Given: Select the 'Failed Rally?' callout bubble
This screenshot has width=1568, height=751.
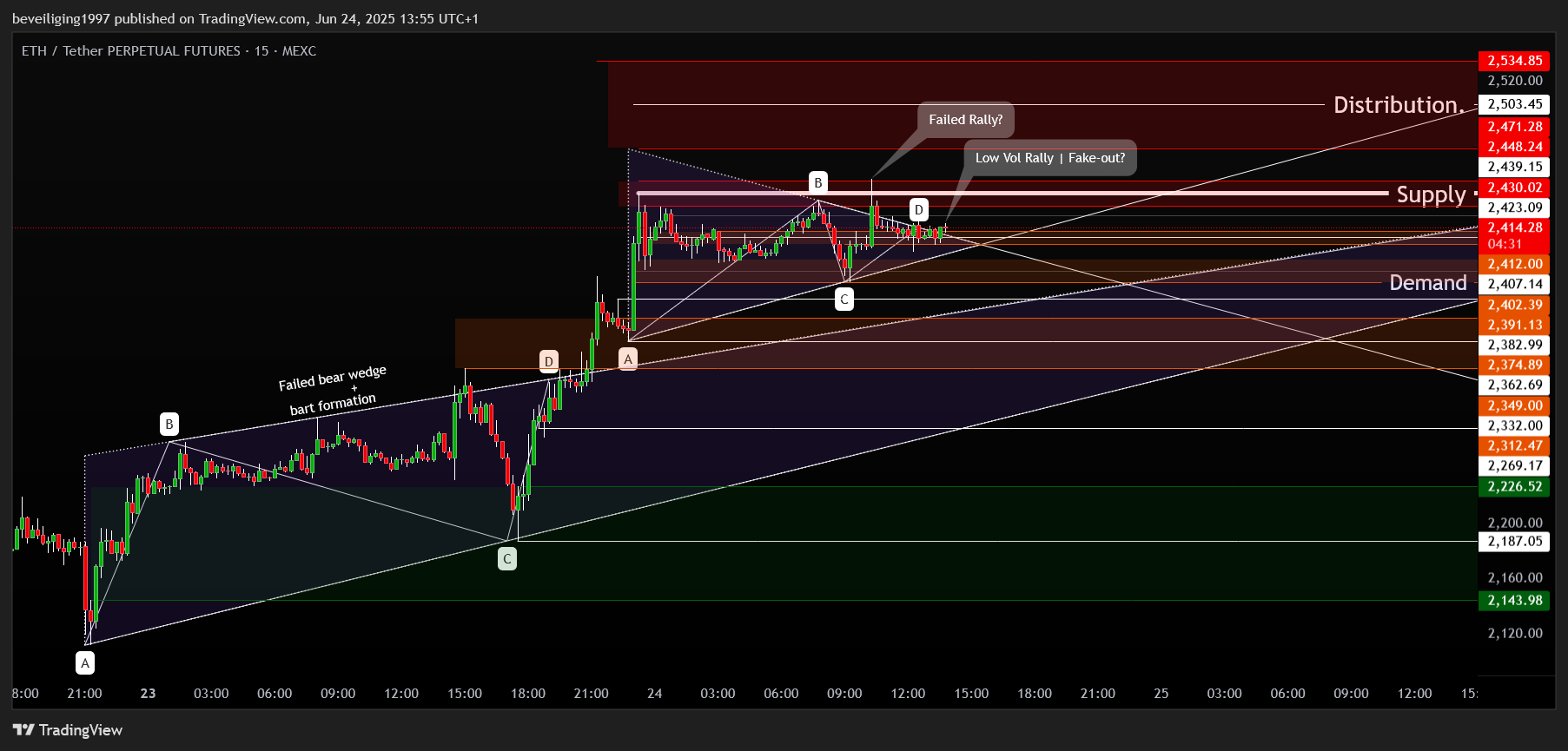Looking at the screenshot, I should tap(966, 120).
